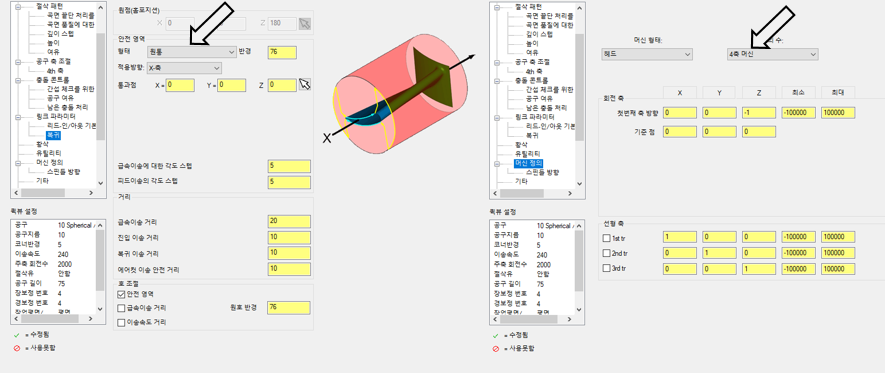
Task: Click the 복귀 이송 거리 field
Action: [x=289, y=252]
